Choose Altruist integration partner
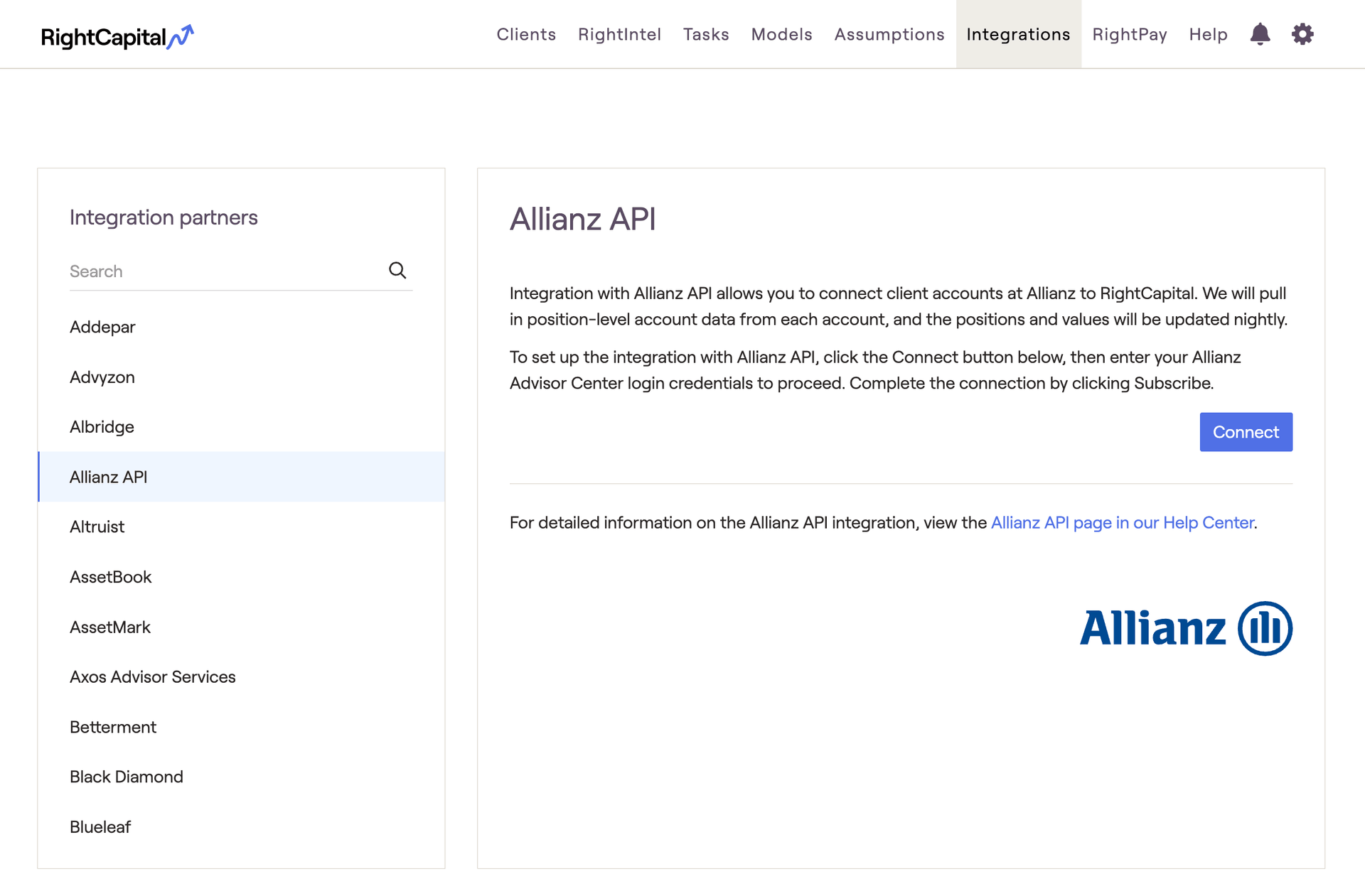This screenshot has height=896, width=1365. point(97,527)
